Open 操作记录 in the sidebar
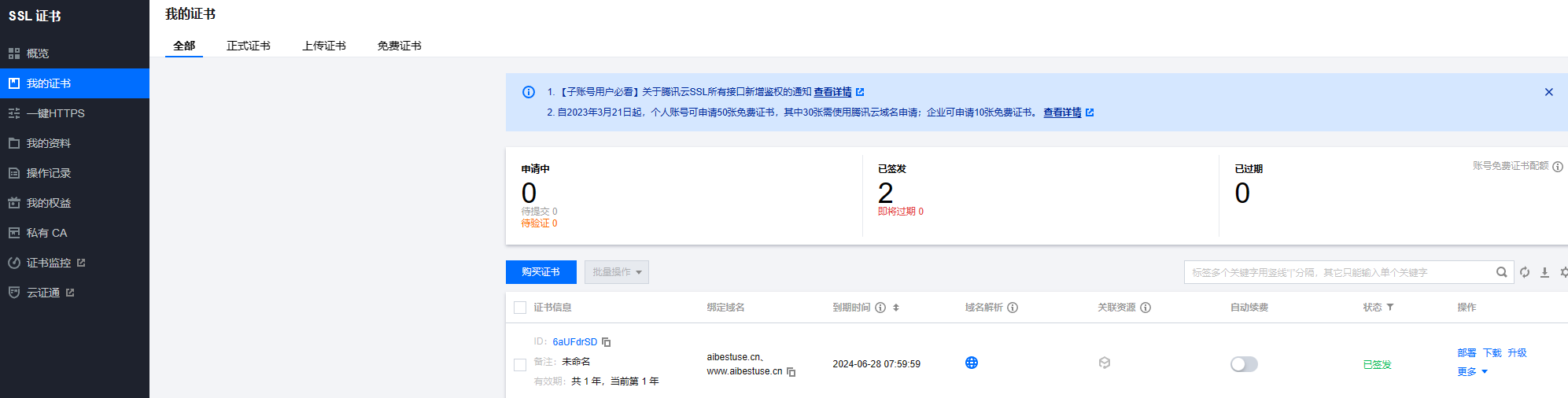Screen dimensions: 1568x398 pyautogui.click(x=75, y=173)
